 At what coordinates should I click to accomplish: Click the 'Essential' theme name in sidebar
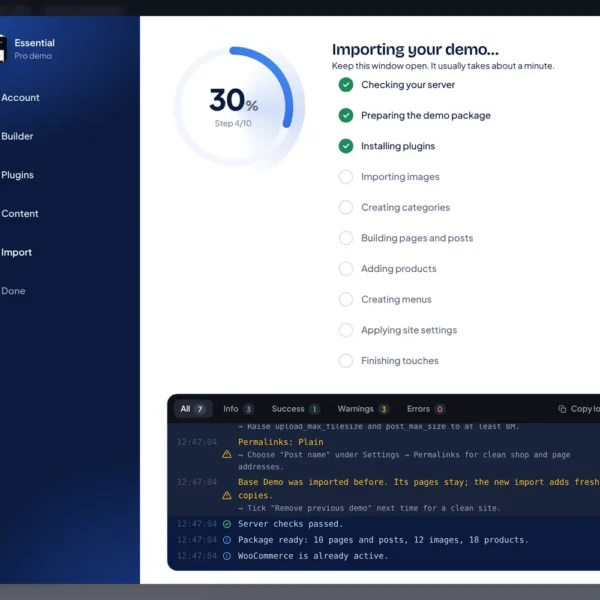point(34,43)
